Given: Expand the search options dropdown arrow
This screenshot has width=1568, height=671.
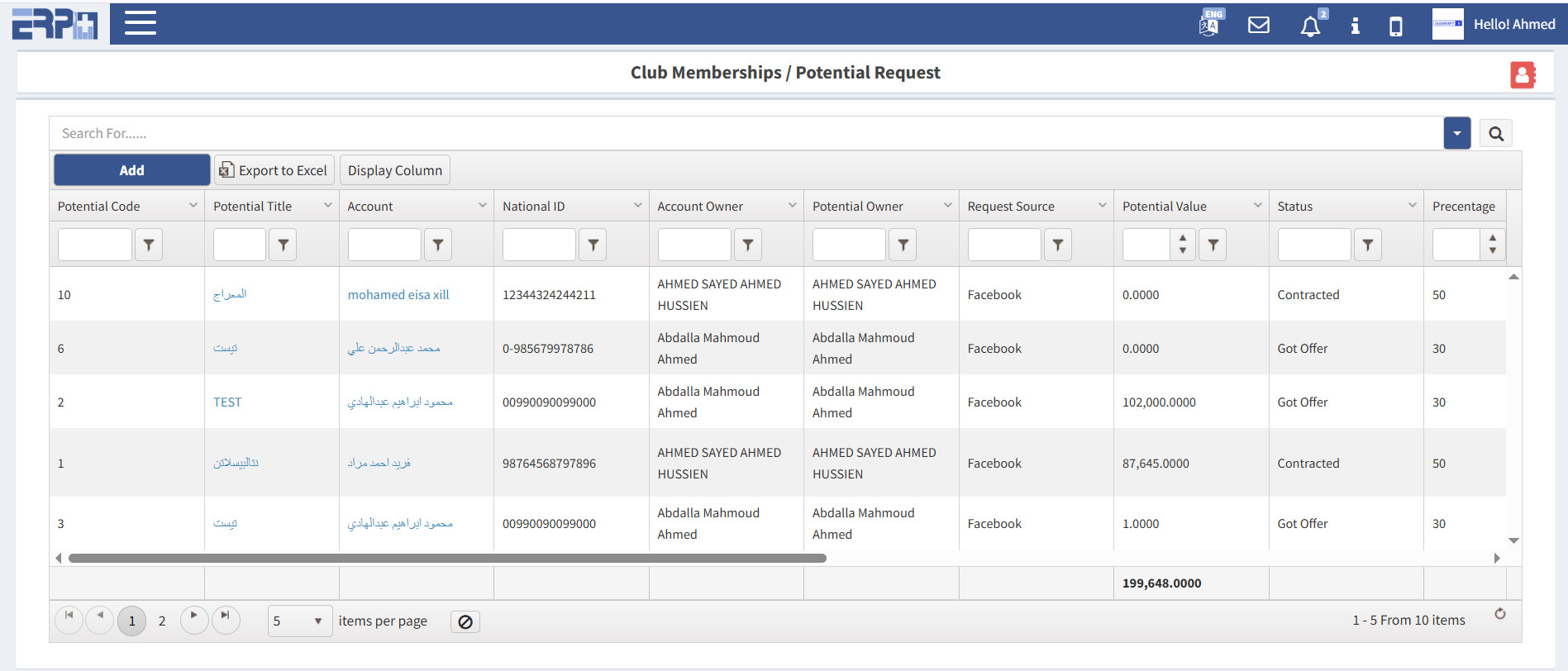Looking at the screenshot, I should coord(1456,133).
